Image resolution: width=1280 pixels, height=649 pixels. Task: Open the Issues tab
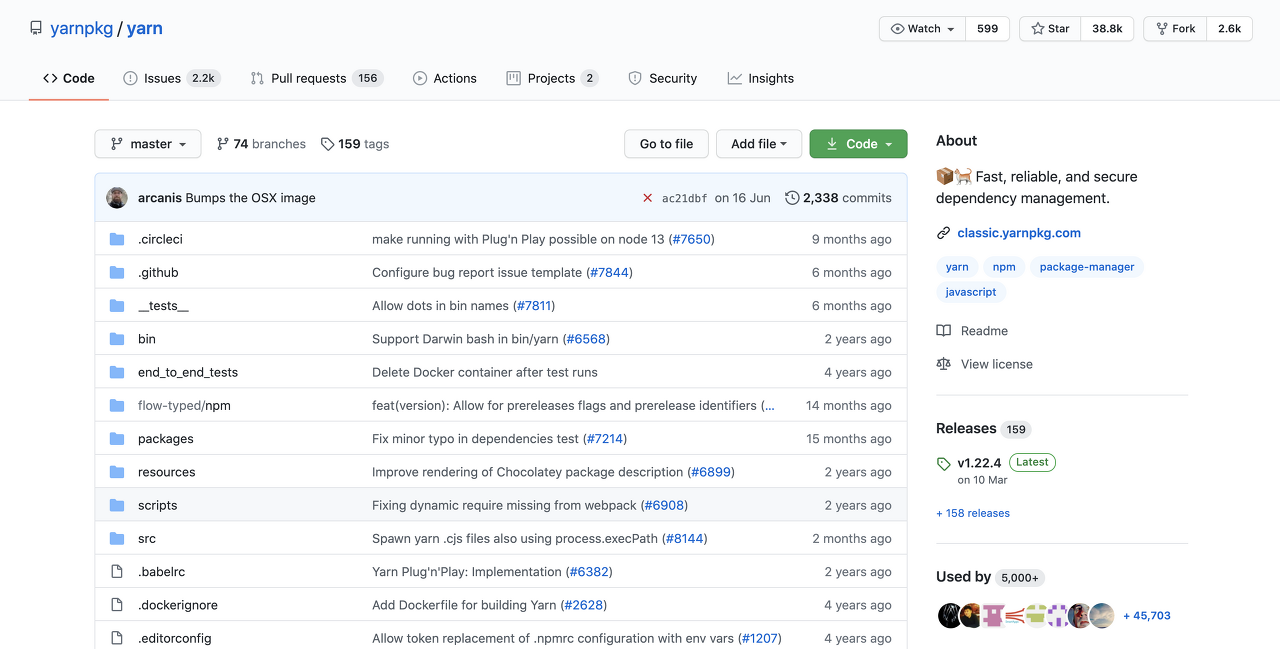[170, 78]
